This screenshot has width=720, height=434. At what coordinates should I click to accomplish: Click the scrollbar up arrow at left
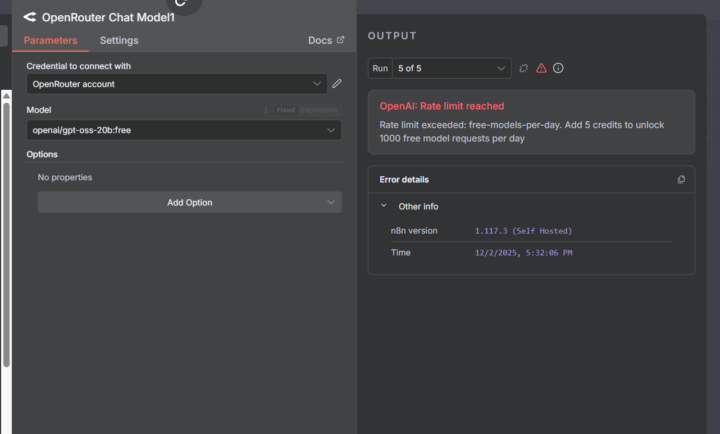click(x=6, y=96)
